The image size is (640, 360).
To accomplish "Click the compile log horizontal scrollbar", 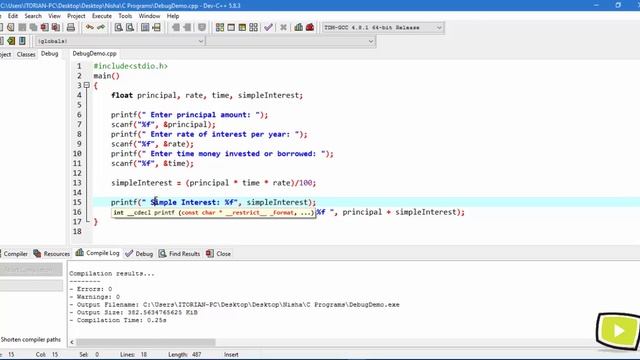I will pos(146,342).
